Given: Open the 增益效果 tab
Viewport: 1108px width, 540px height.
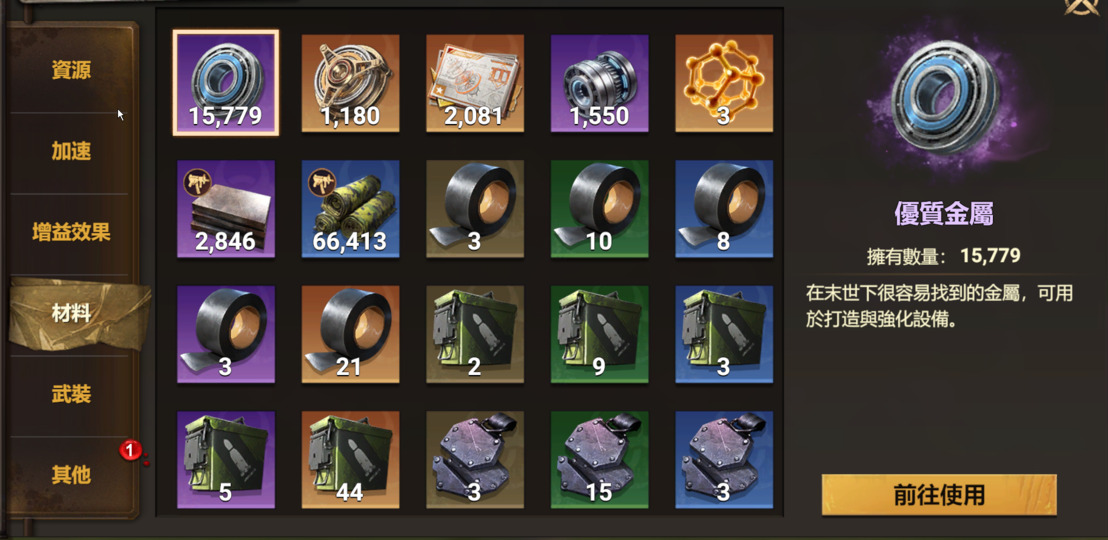Looking at the screenshot, I should pos(71,232).
